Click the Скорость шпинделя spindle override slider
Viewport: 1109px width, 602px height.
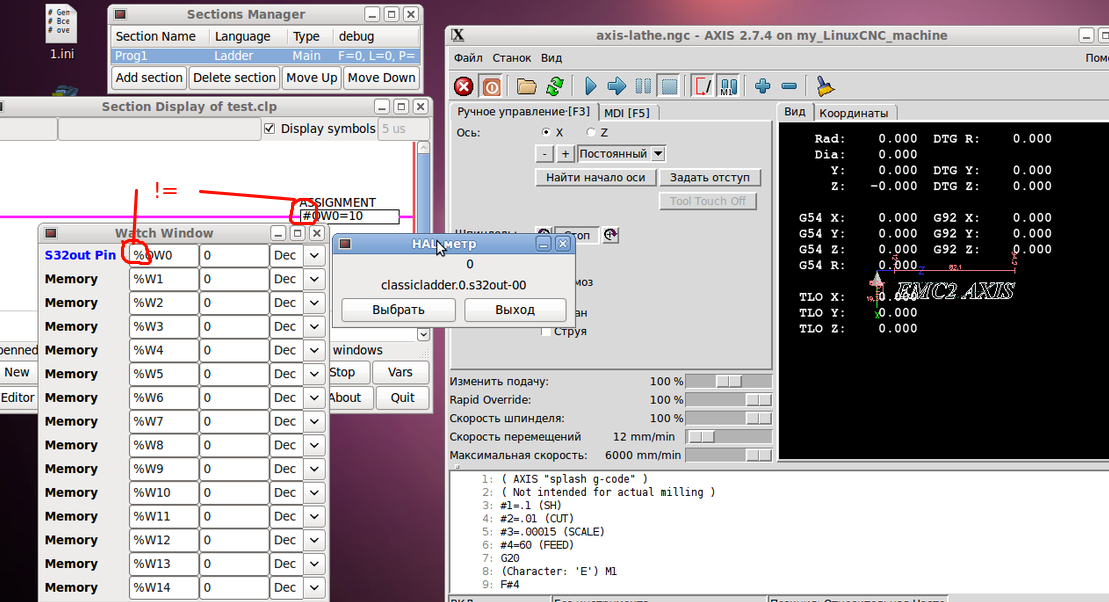(728, 418)
